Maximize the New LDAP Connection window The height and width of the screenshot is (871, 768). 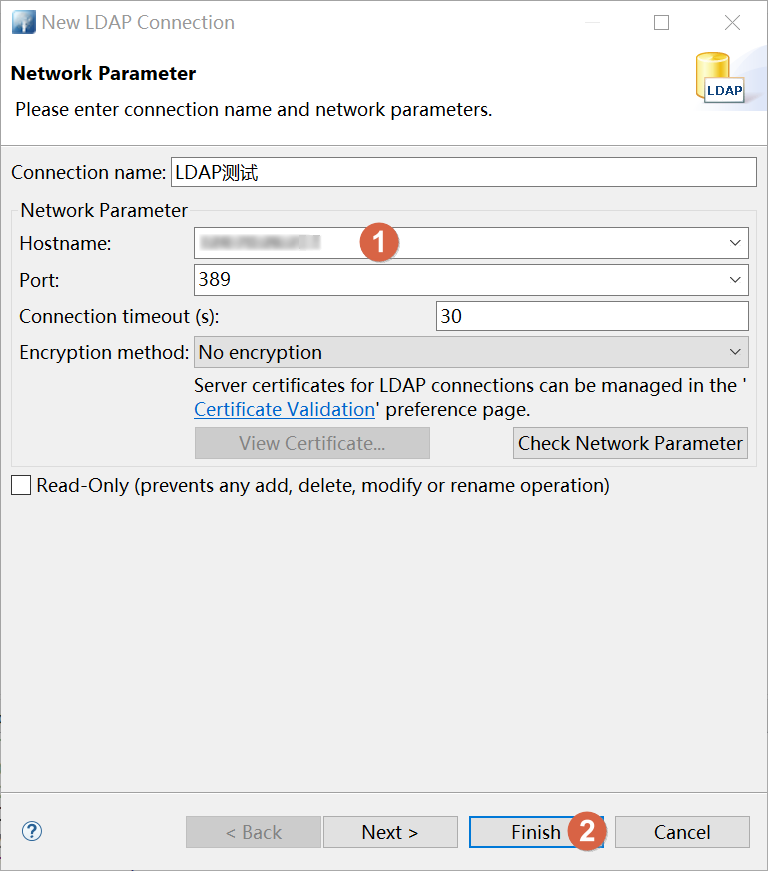coord(661,22)
